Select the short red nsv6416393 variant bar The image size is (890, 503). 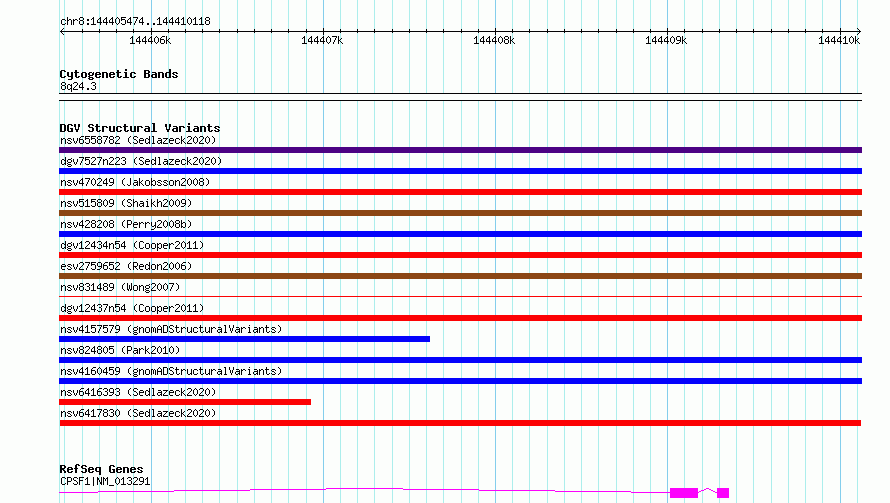pos(185,402)
